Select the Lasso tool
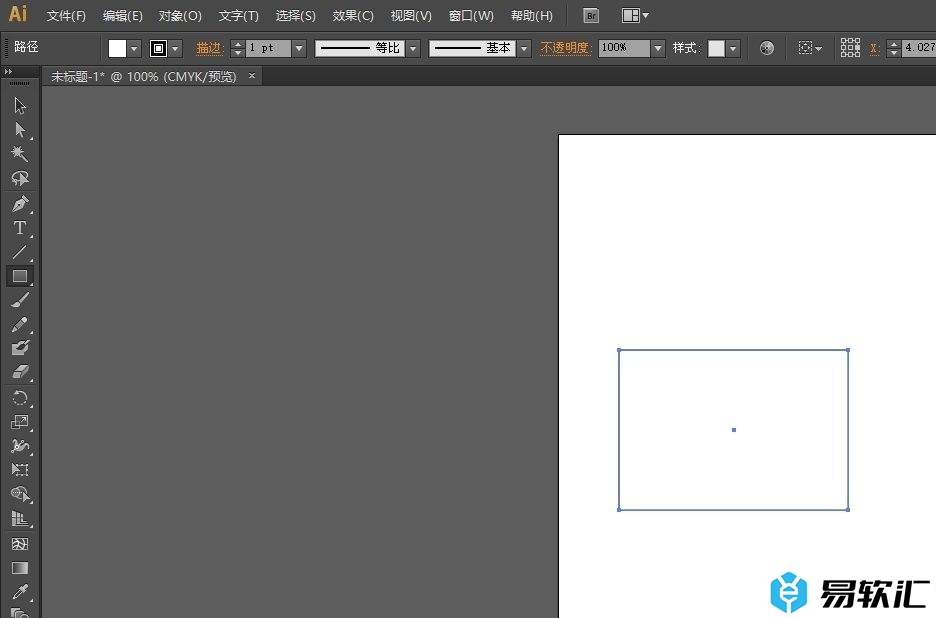Viewport: 936px width, 618px height. point(20,178)
